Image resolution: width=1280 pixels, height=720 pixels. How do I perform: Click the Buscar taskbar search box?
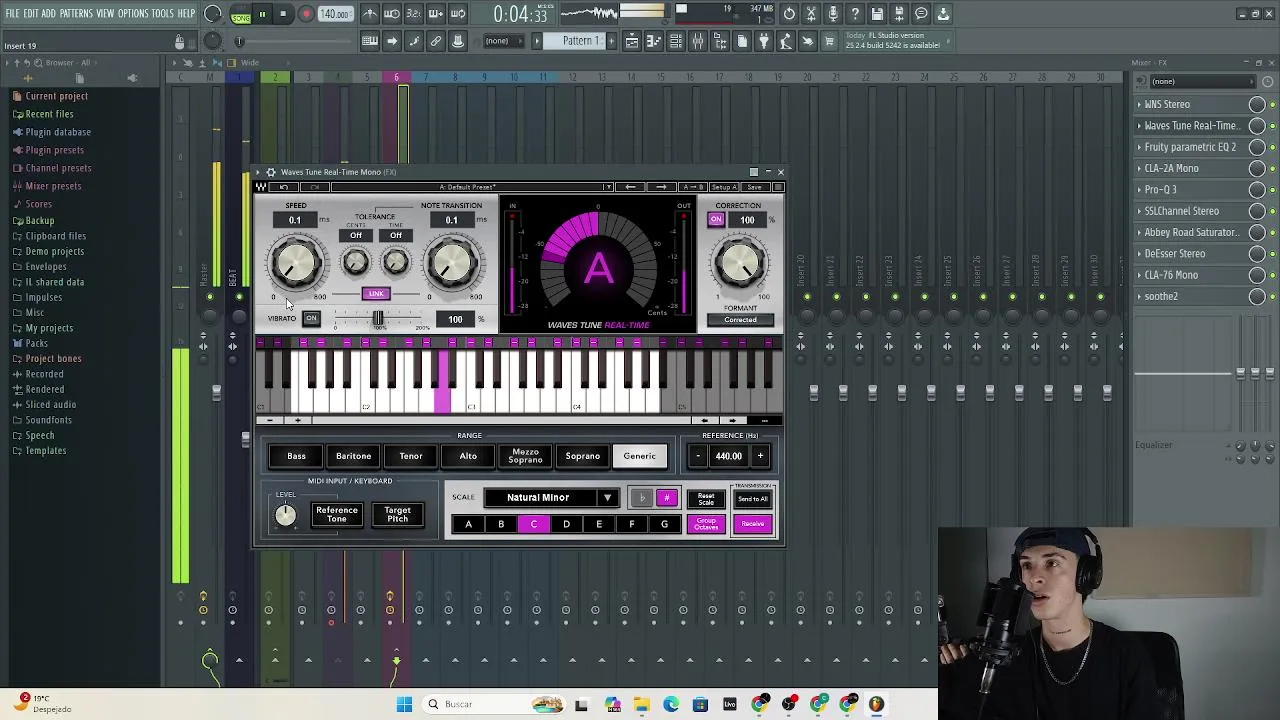pyautogui.click(x=493, y=704)
